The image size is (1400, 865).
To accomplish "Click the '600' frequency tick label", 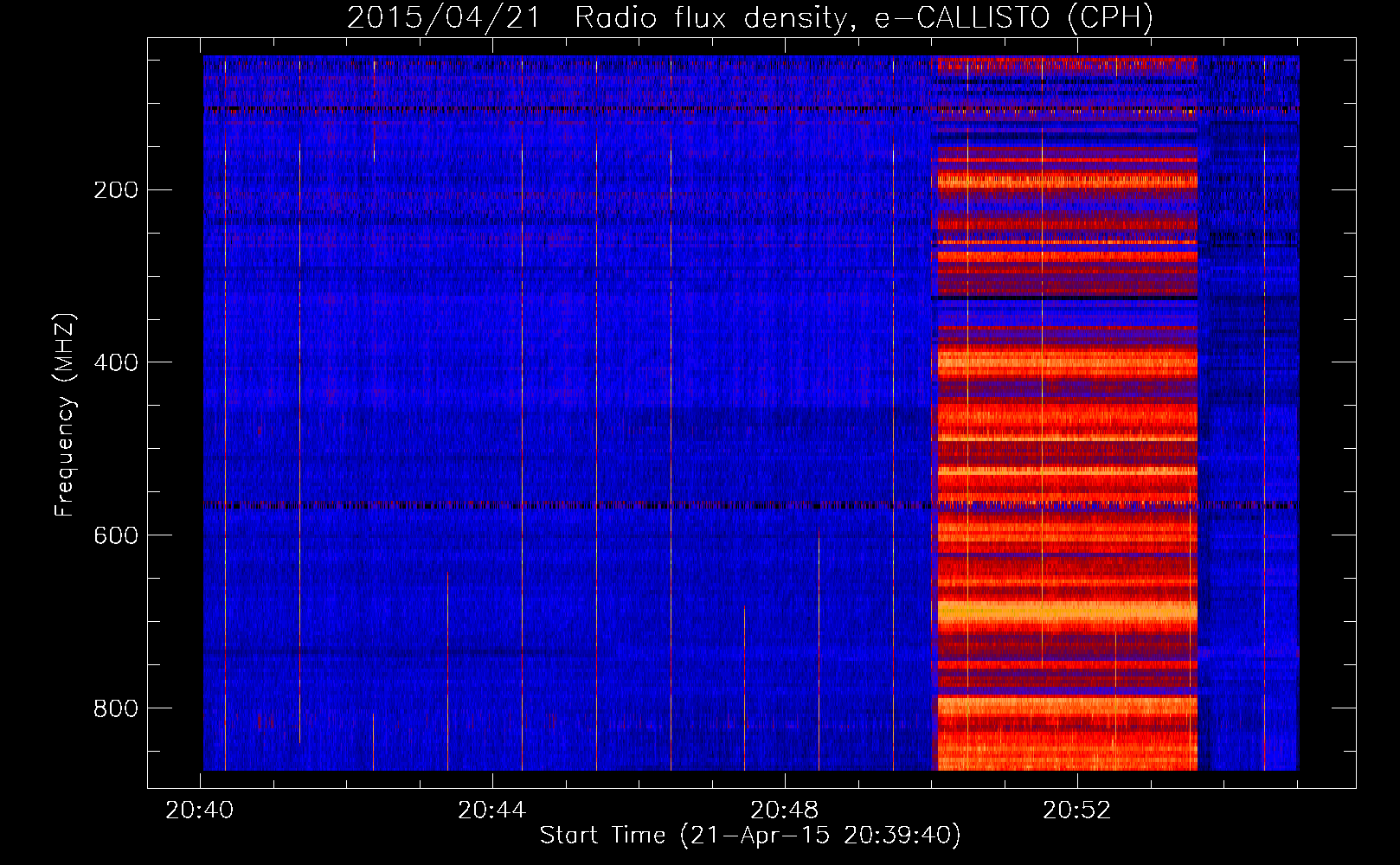I will tap(116, 535).
